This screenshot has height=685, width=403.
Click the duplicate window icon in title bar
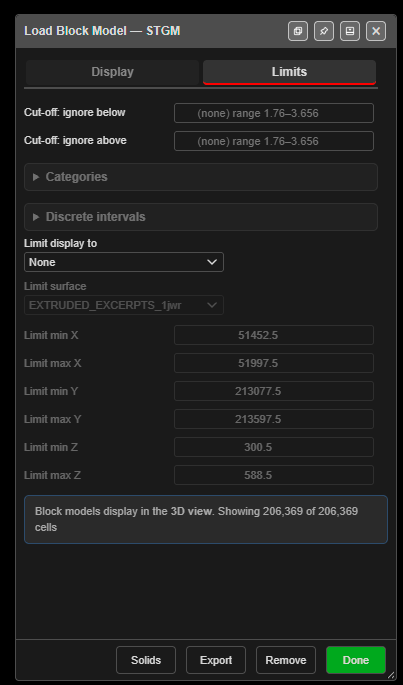[298, 31]
